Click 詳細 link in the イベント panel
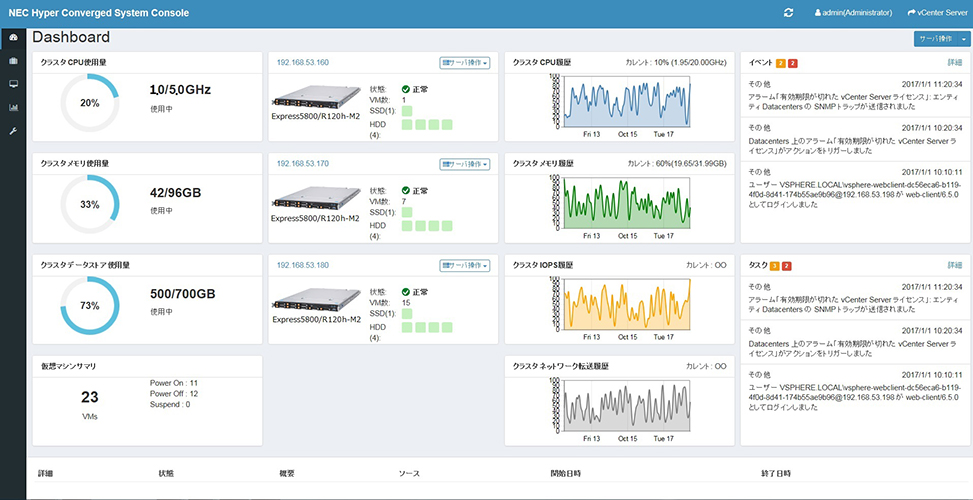This screenshot has width=973, height=500. point(955,64)
